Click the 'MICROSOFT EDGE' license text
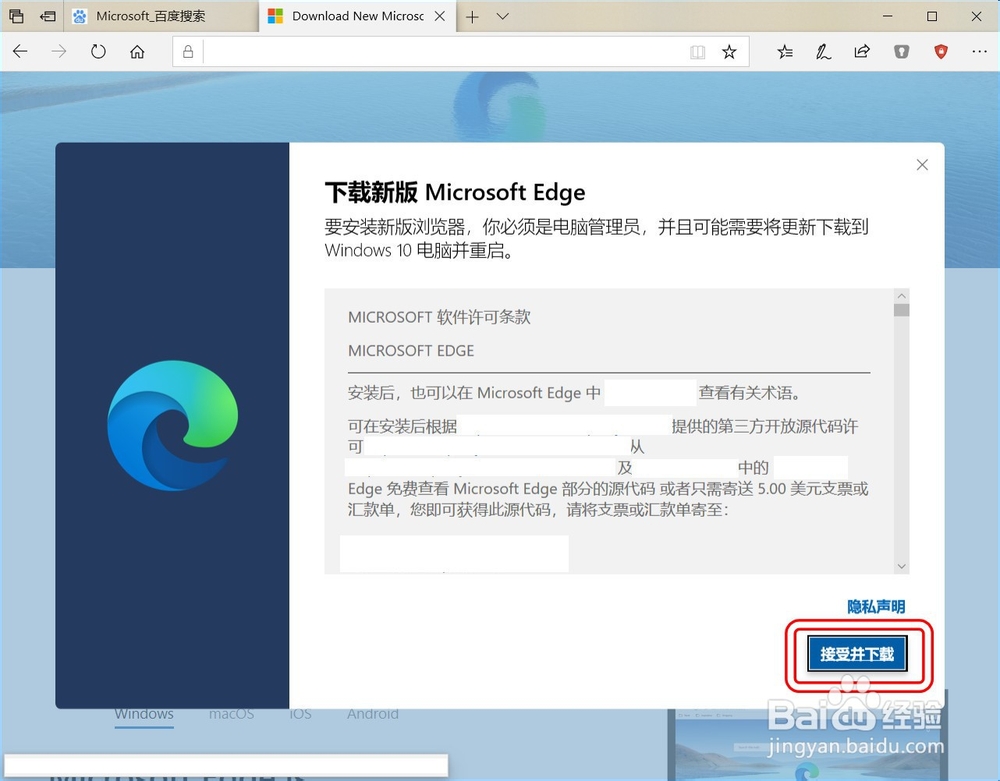This screenshot has height=781, width=1000. point(411,351)
